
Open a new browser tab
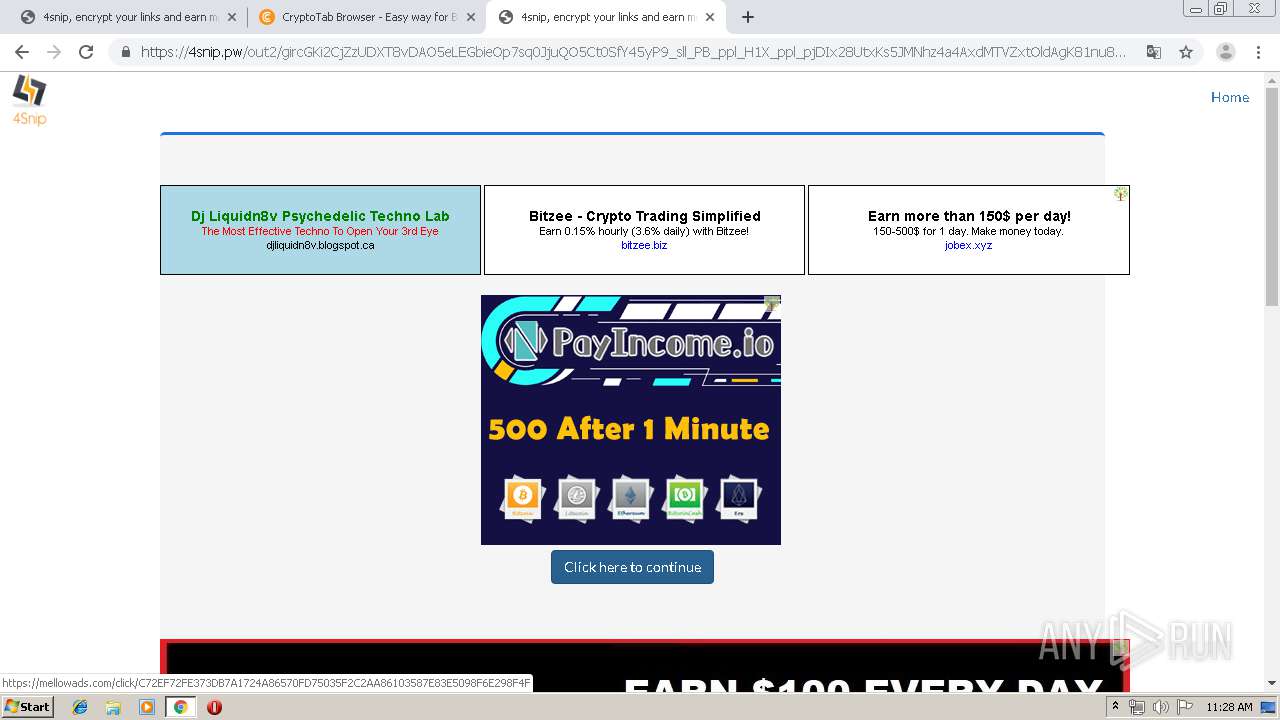click(748, 17)
